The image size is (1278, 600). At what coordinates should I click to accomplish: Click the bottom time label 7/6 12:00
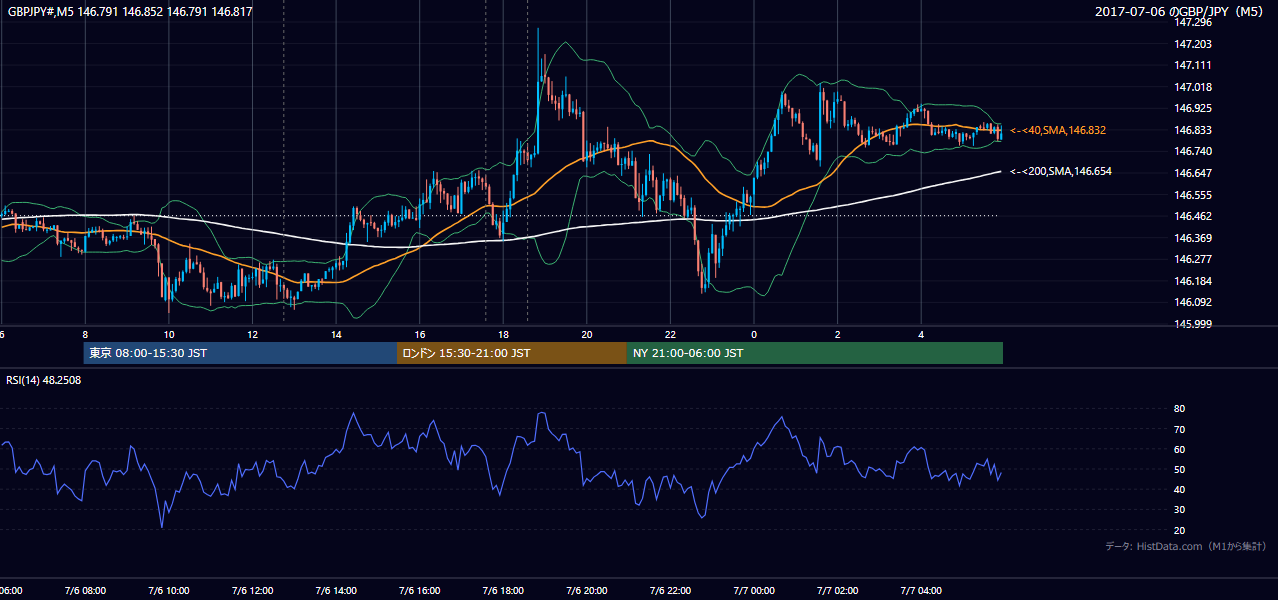point(252,591)
